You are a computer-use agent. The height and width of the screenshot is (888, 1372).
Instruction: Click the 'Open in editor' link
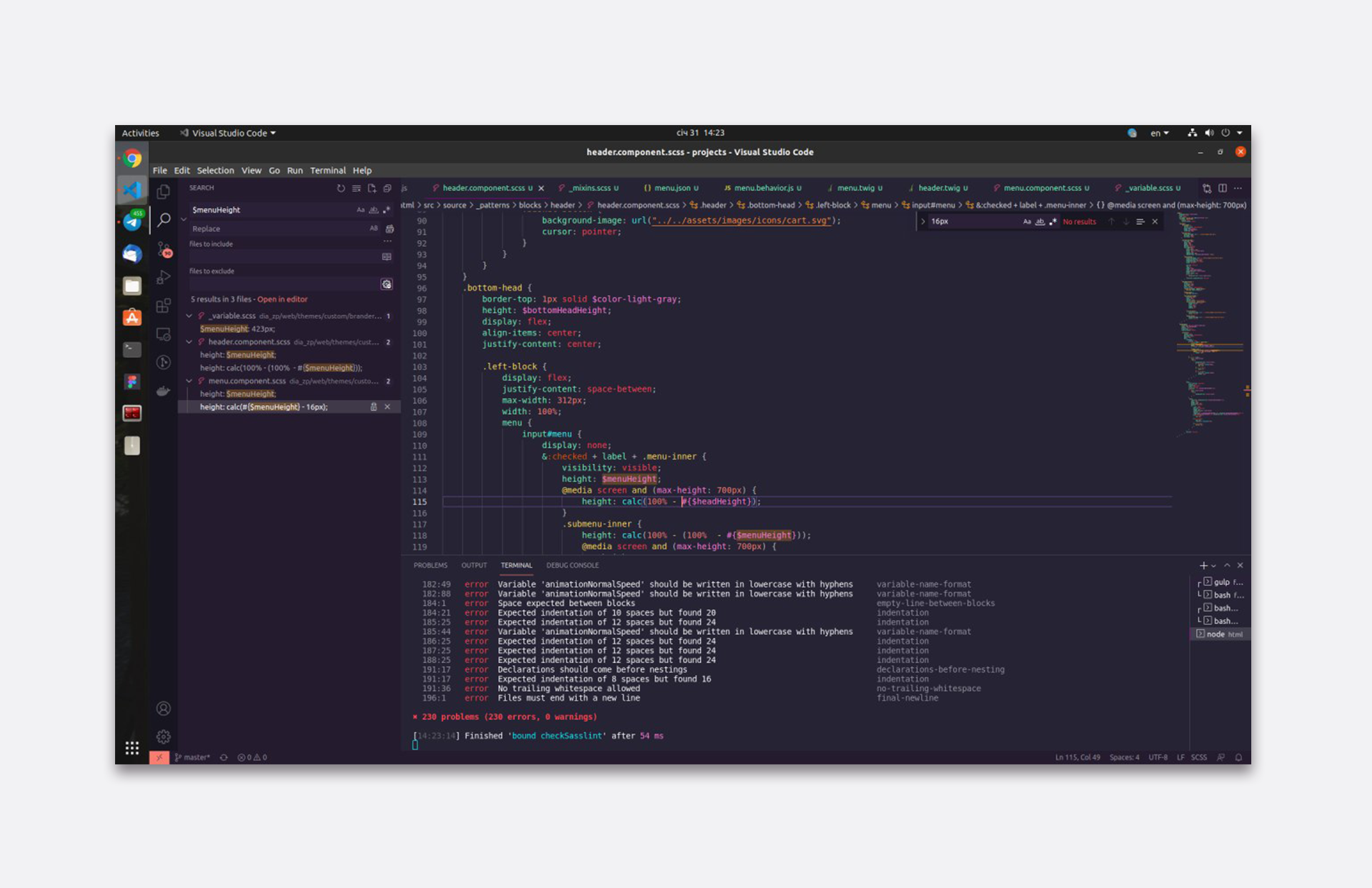282,299
